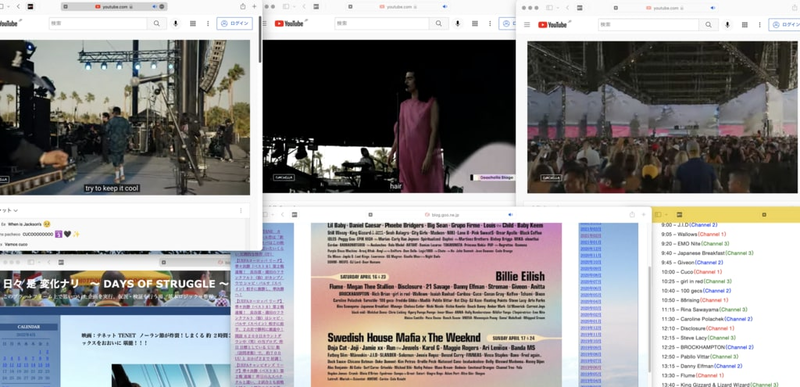This screenshot has height=387, width=800.
Task: Click 10:25 – girl in red entry
Action: point(696,281)
